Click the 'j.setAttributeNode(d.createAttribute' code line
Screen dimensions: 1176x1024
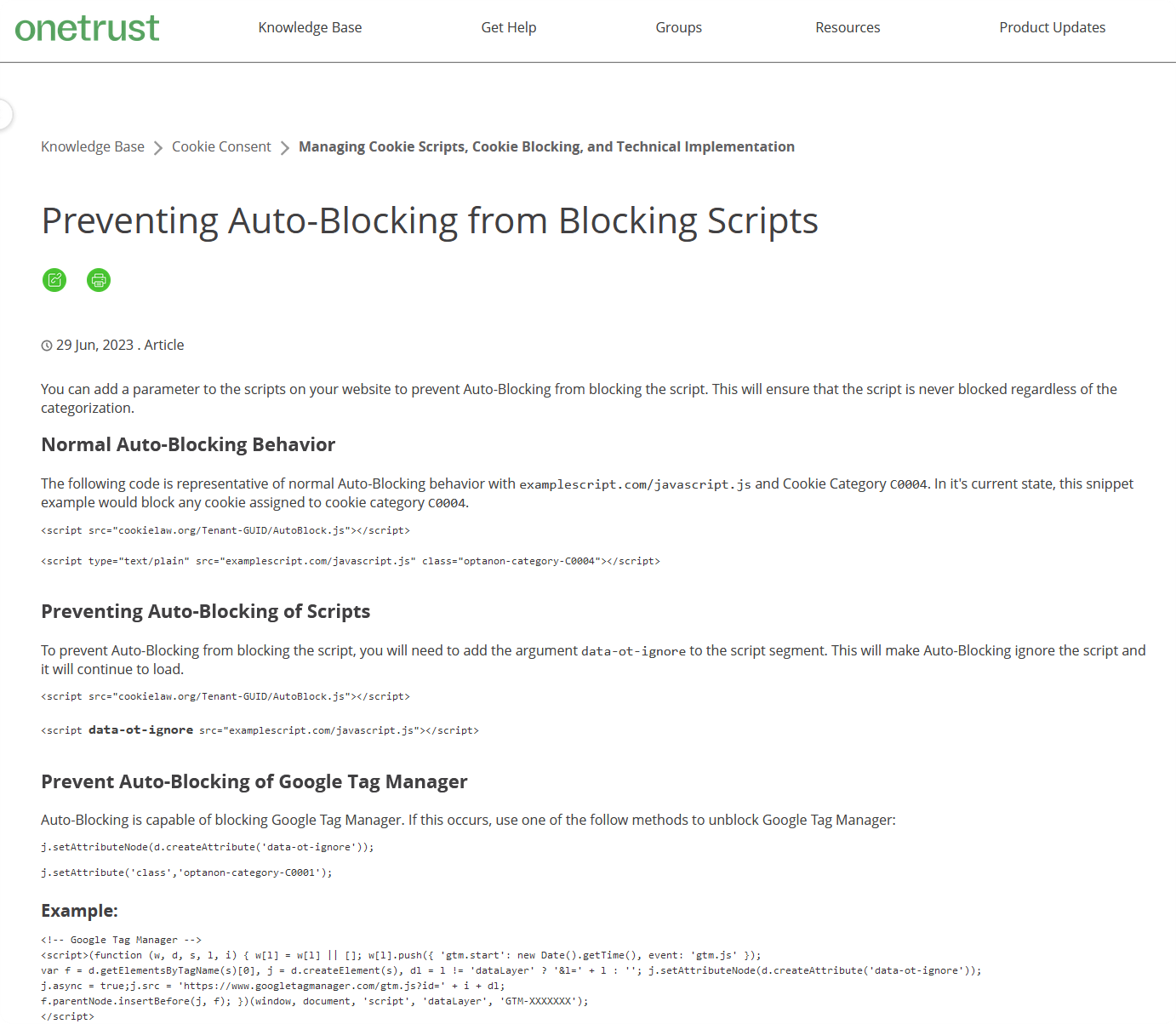(x=208, y=847)
